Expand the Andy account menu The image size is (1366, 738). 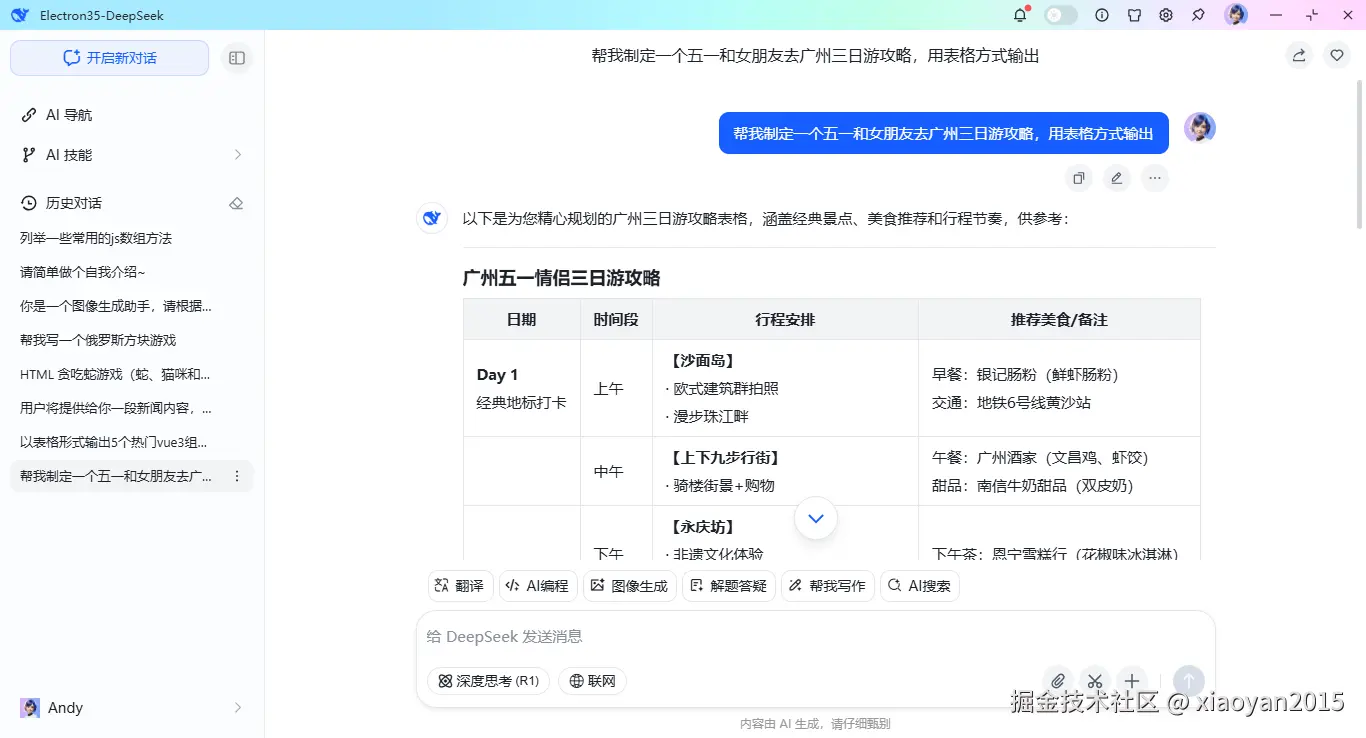237,707
